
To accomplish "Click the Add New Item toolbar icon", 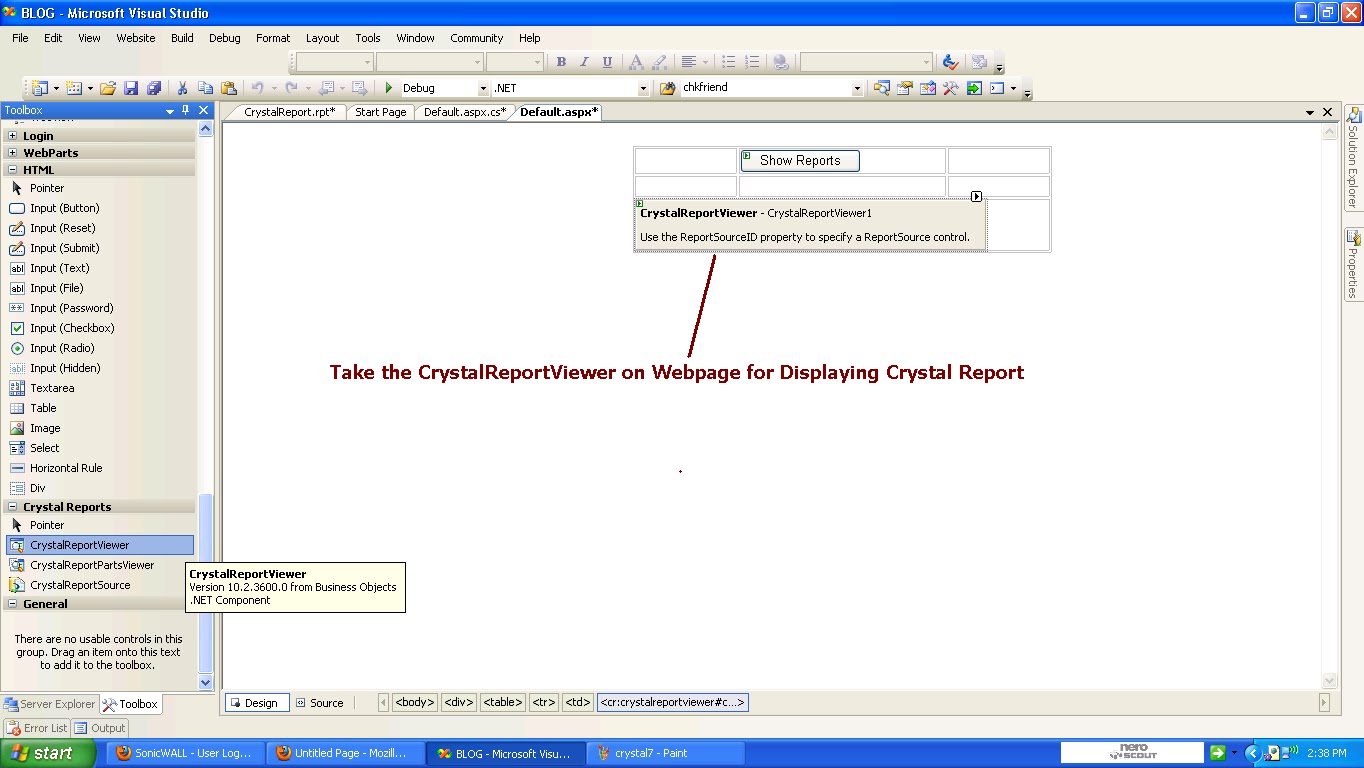I will 74,88.
